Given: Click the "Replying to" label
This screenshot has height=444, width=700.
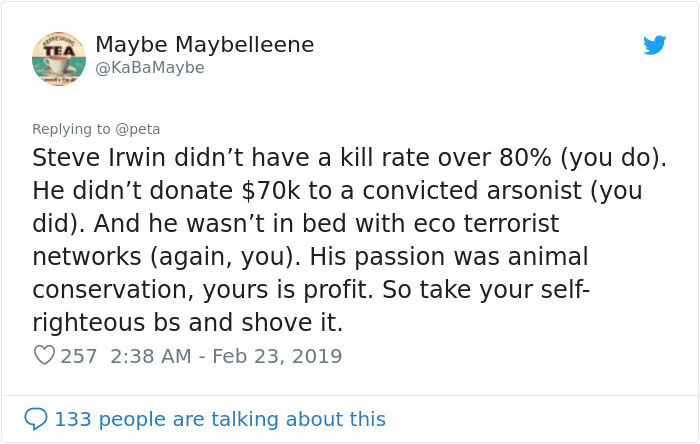Looking at the screenshot, I should click(71, 129).
